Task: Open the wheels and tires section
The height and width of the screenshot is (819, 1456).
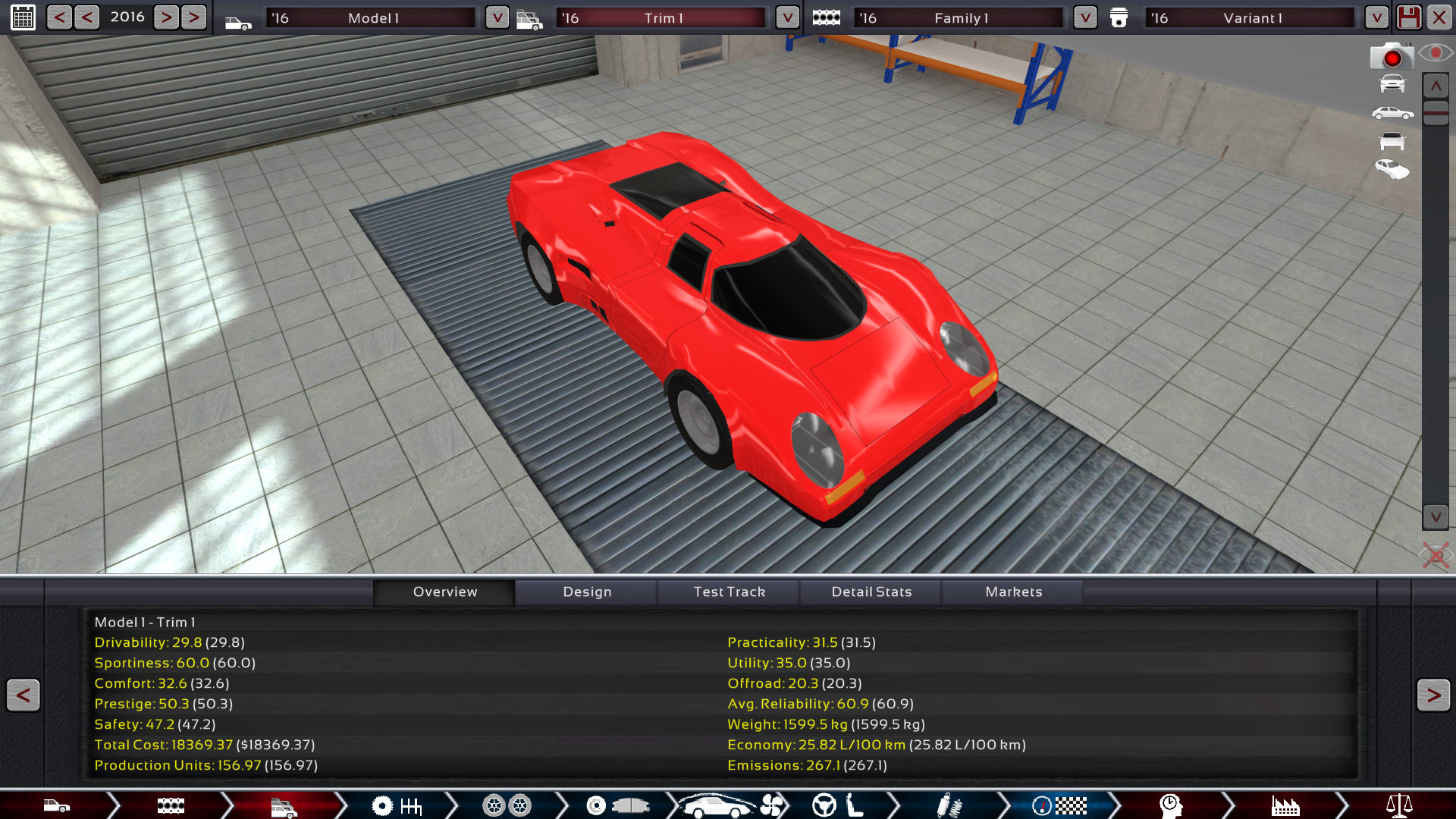Action: click(507, 805)
